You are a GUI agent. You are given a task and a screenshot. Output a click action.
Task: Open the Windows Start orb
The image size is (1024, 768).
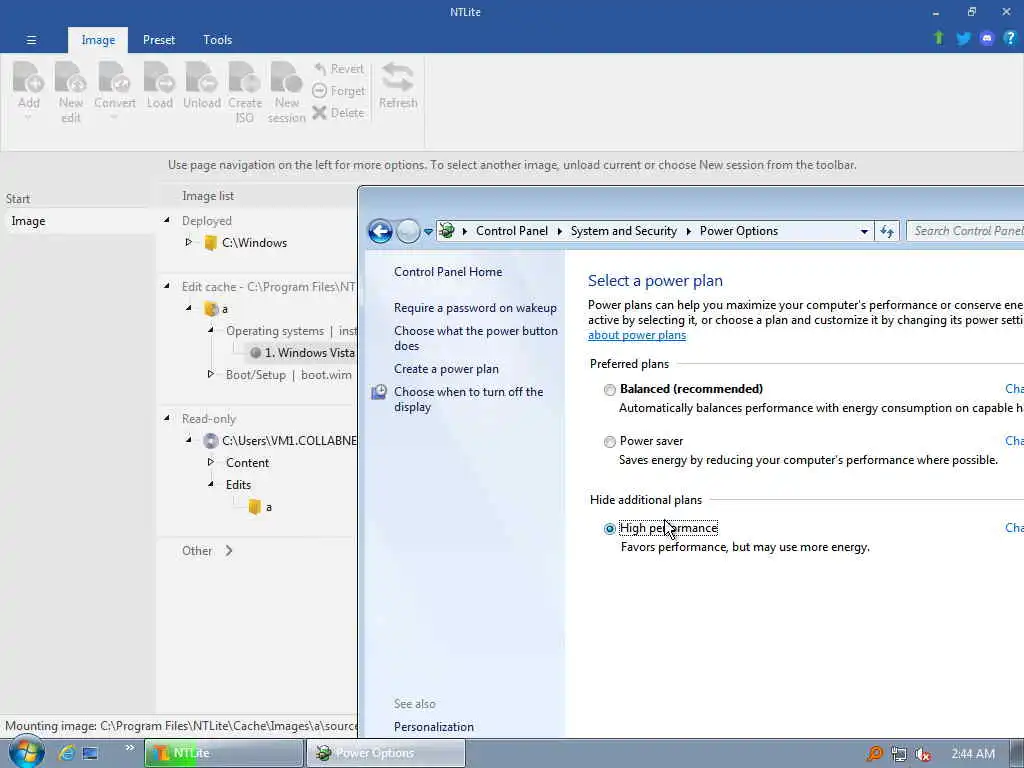26,752
